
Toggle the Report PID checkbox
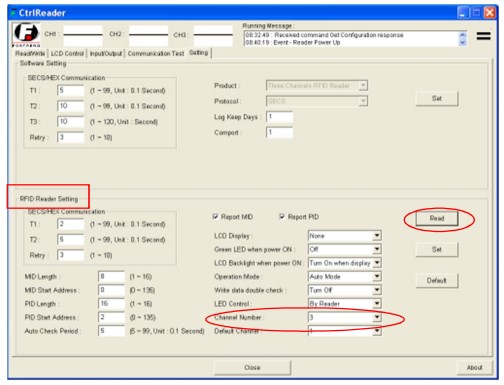(x=282, y=217)
